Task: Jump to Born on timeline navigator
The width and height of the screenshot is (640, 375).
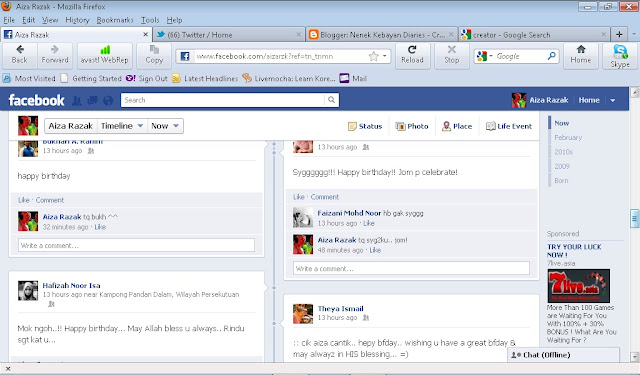Action: [561, 180]
